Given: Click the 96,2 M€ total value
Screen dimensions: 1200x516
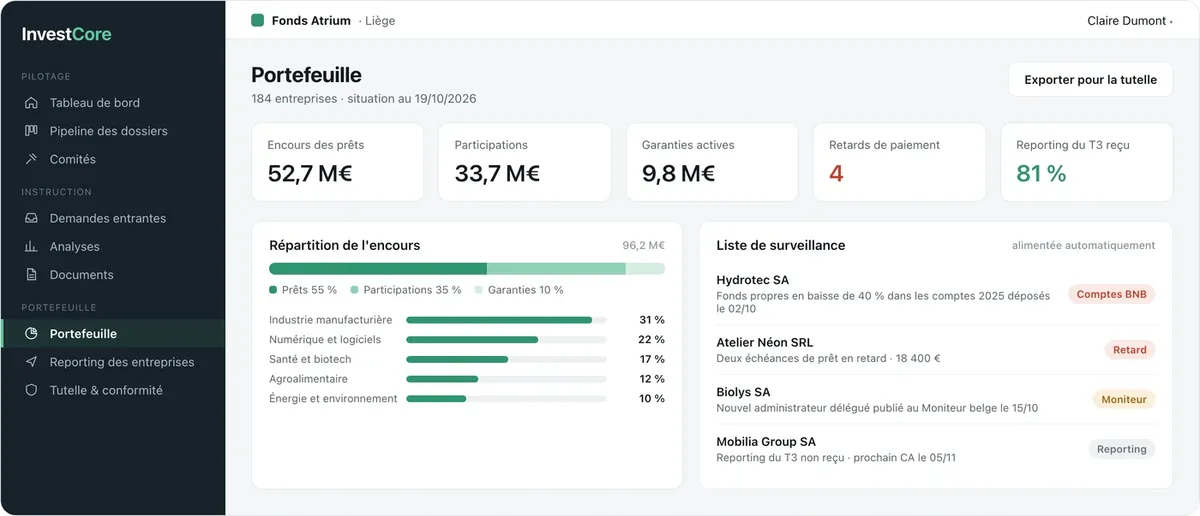Looking at the screenshot, I should [x=644, y=245].
